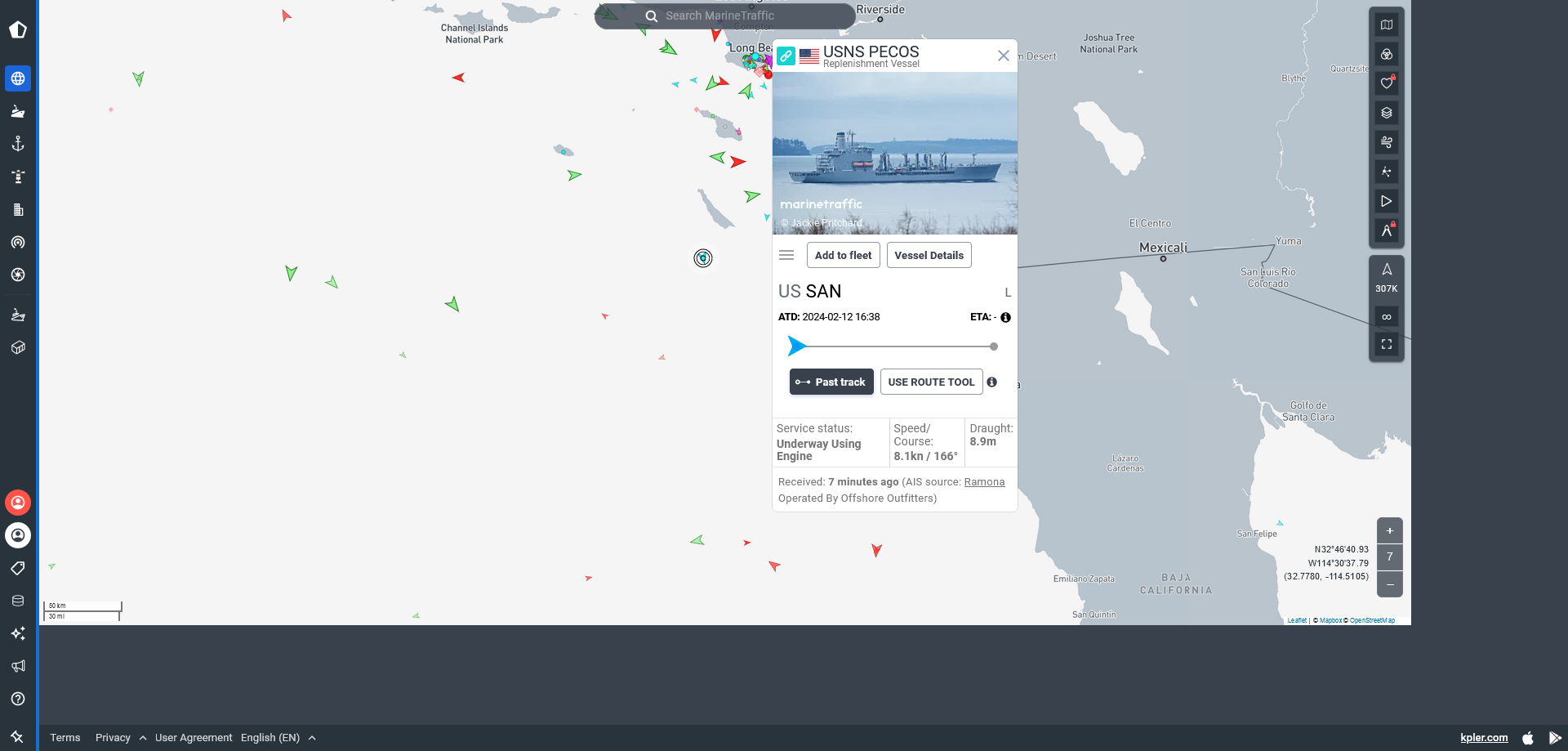The image size is (1568, 751).
Task: Click the OpenStreetMap attribution link
Action: [x=1372, y=621]
